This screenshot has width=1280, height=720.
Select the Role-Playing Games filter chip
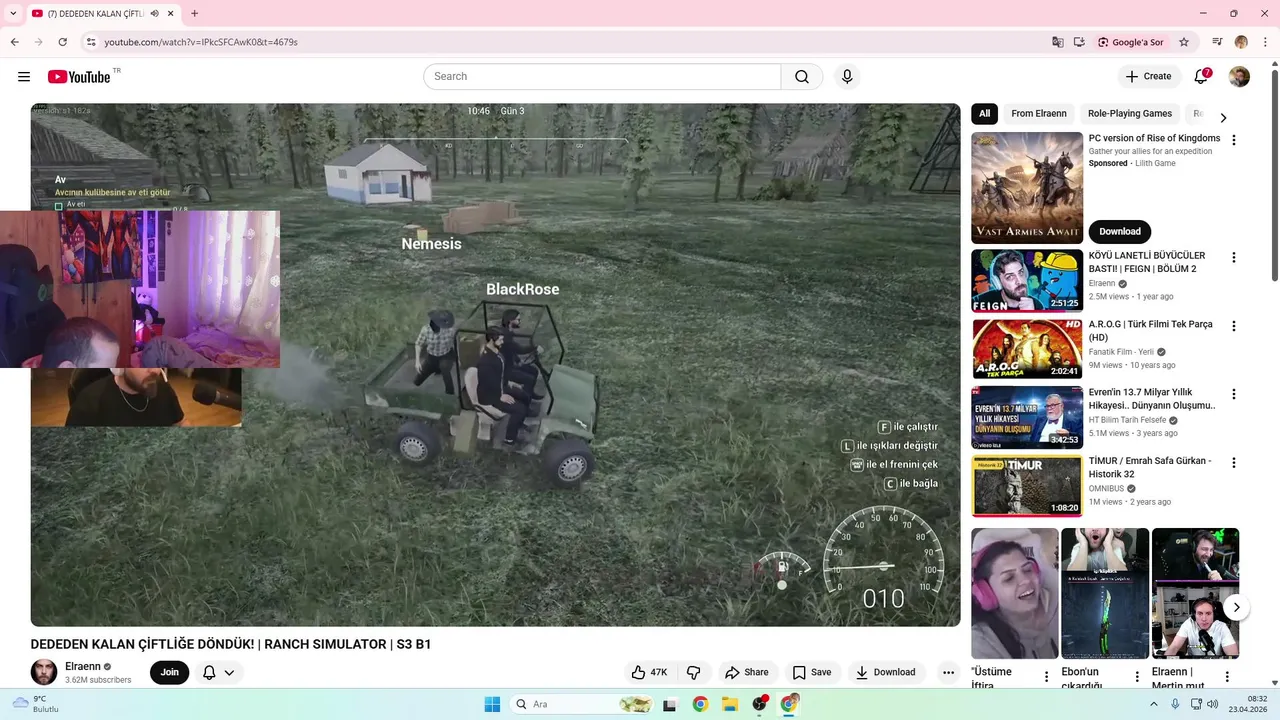click(x=1129, y=114)
